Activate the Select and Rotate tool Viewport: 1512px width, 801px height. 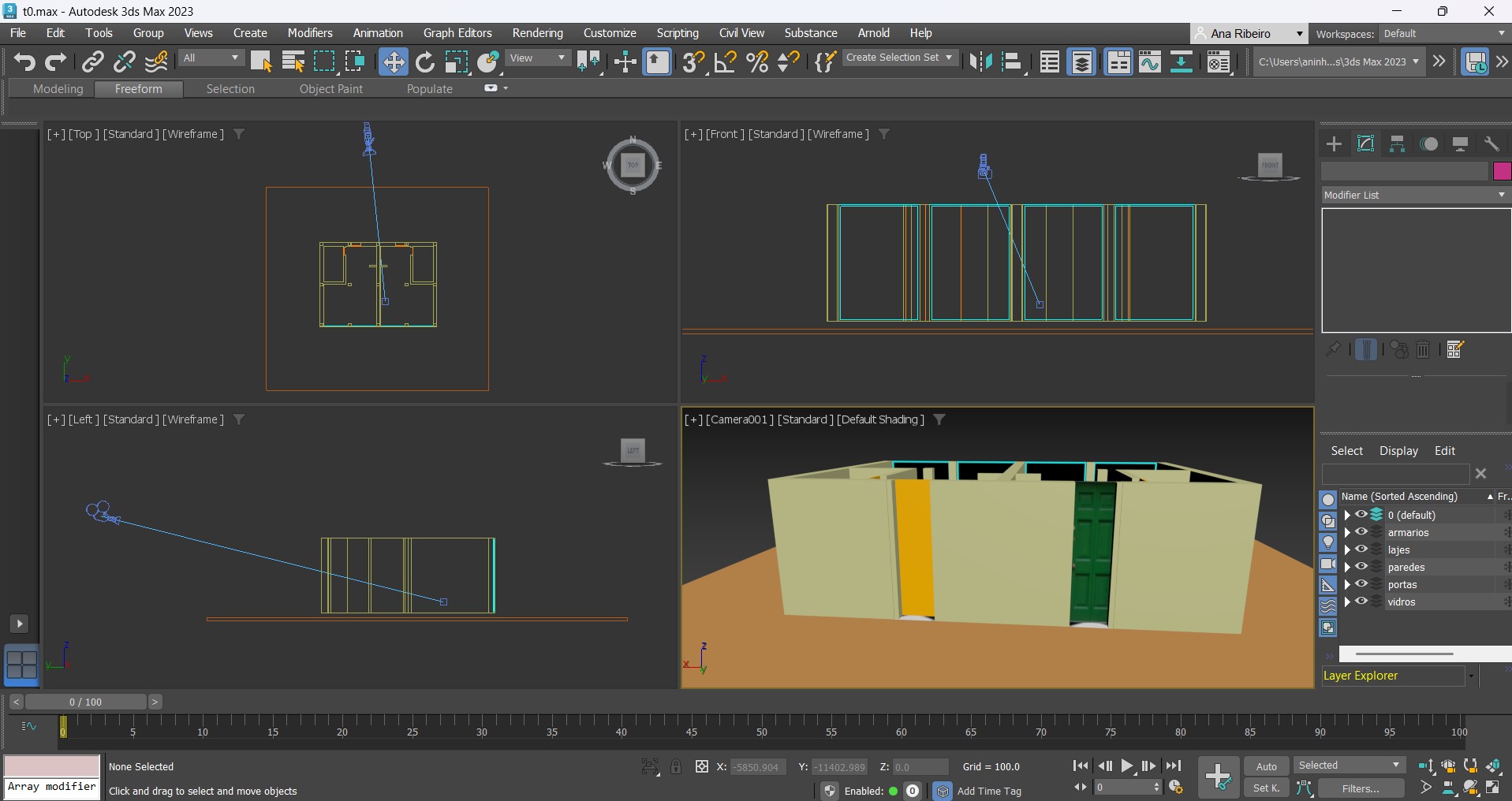click(425, 61)
